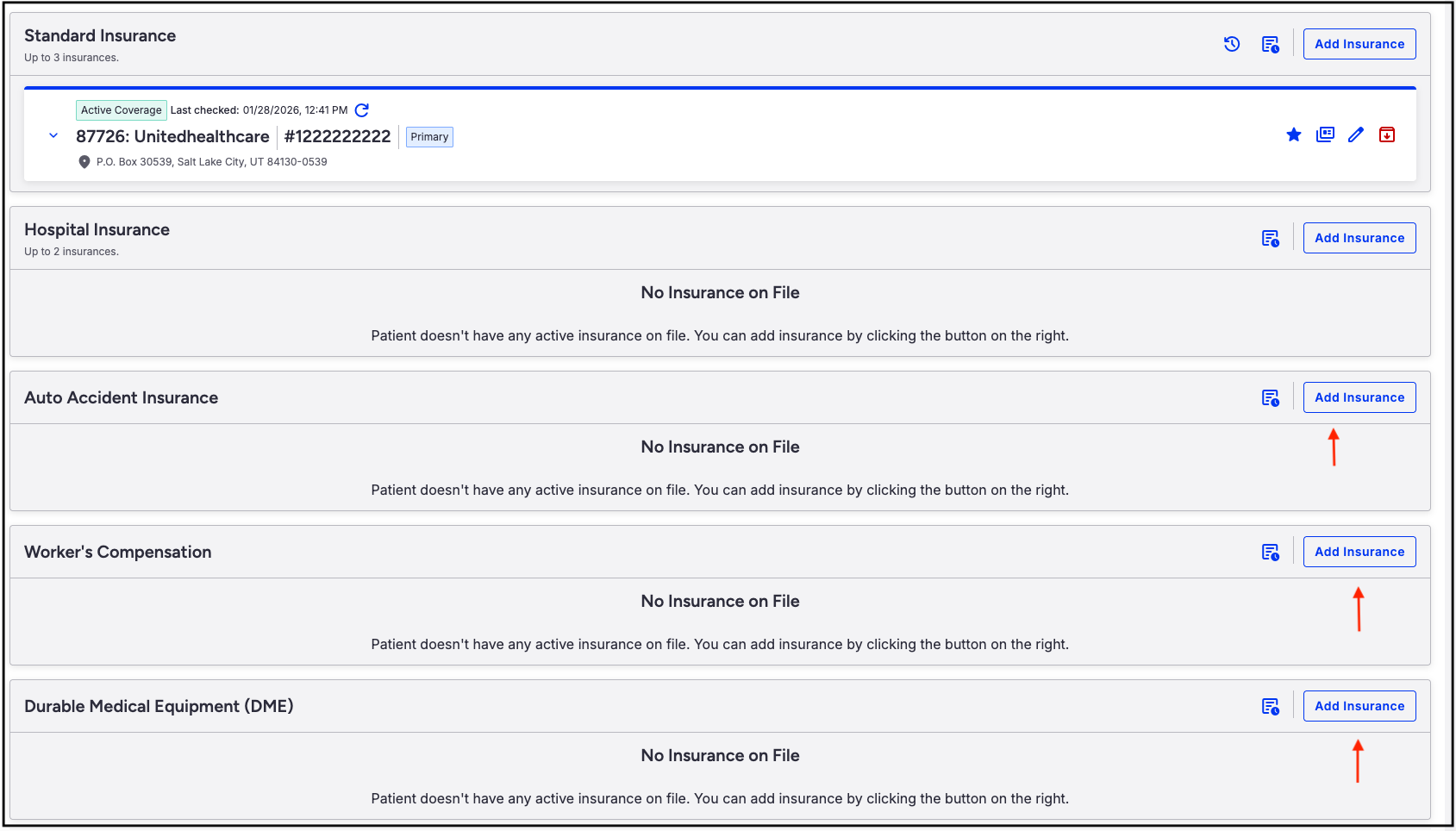Toggle primary star on Unitedhealthcare insurance
Screen dimensions: 1456x831
[x=1294, y=134]
